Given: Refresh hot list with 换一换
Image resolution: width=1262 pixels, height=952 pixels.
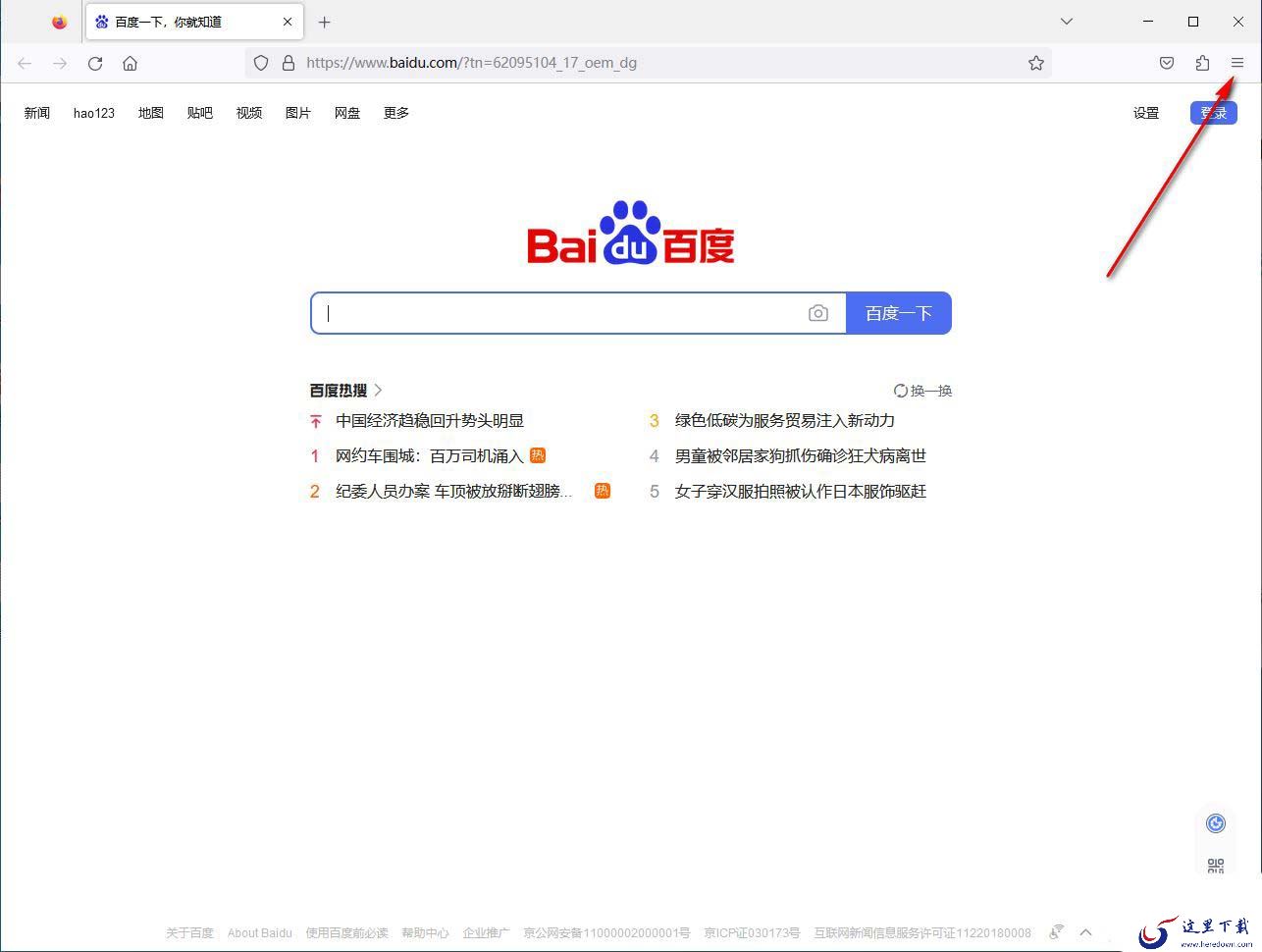Looking at the screenshot, I should pyautogui.click(x=922, y=391).
